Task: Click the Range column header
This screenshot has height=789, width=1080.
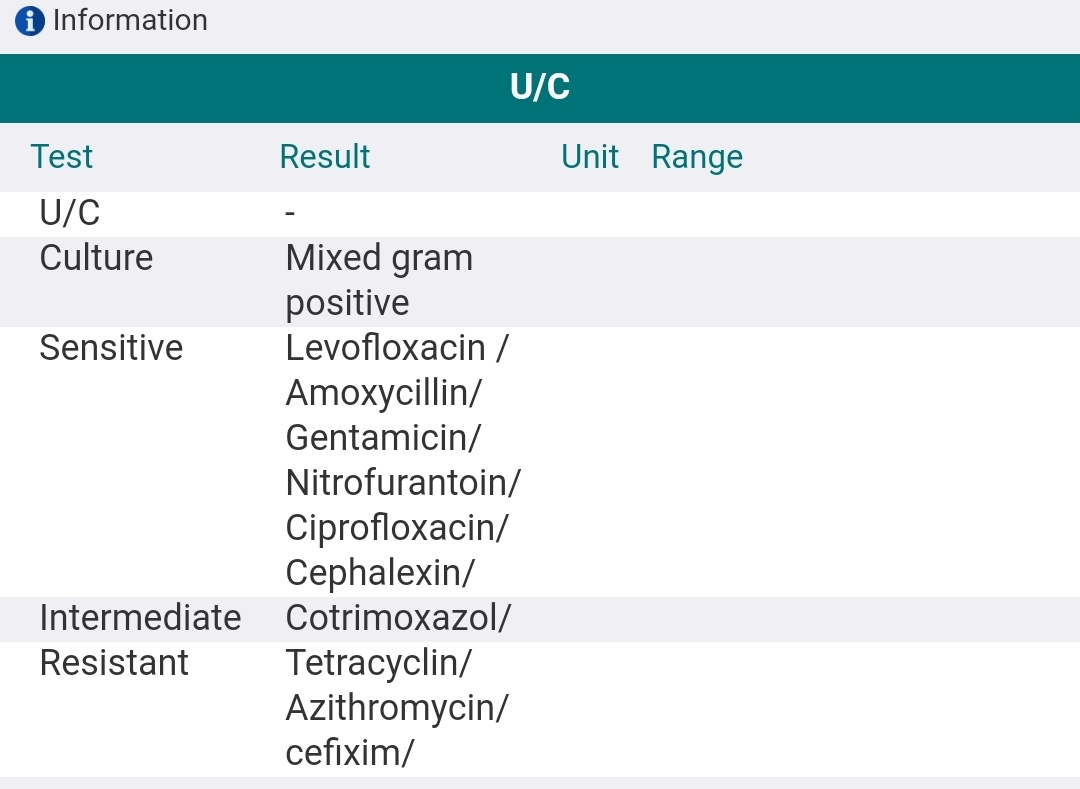Action: click(696, 157)
